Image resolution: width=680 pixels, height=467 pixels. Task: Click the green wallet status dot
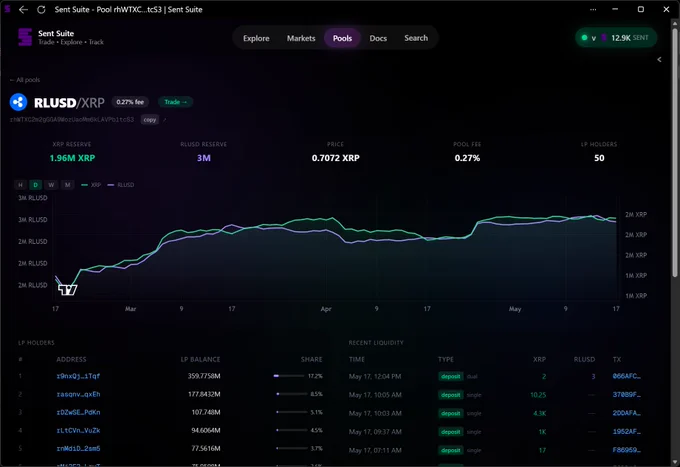click(584, 38)
